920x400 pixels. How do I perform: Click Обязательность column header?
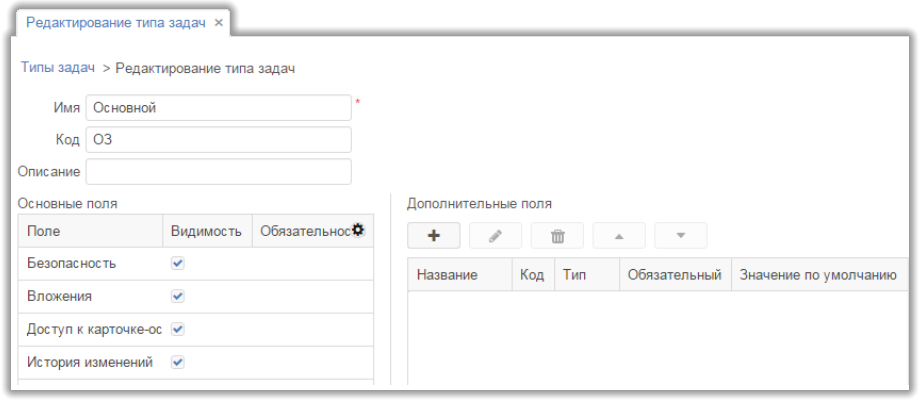312,231
